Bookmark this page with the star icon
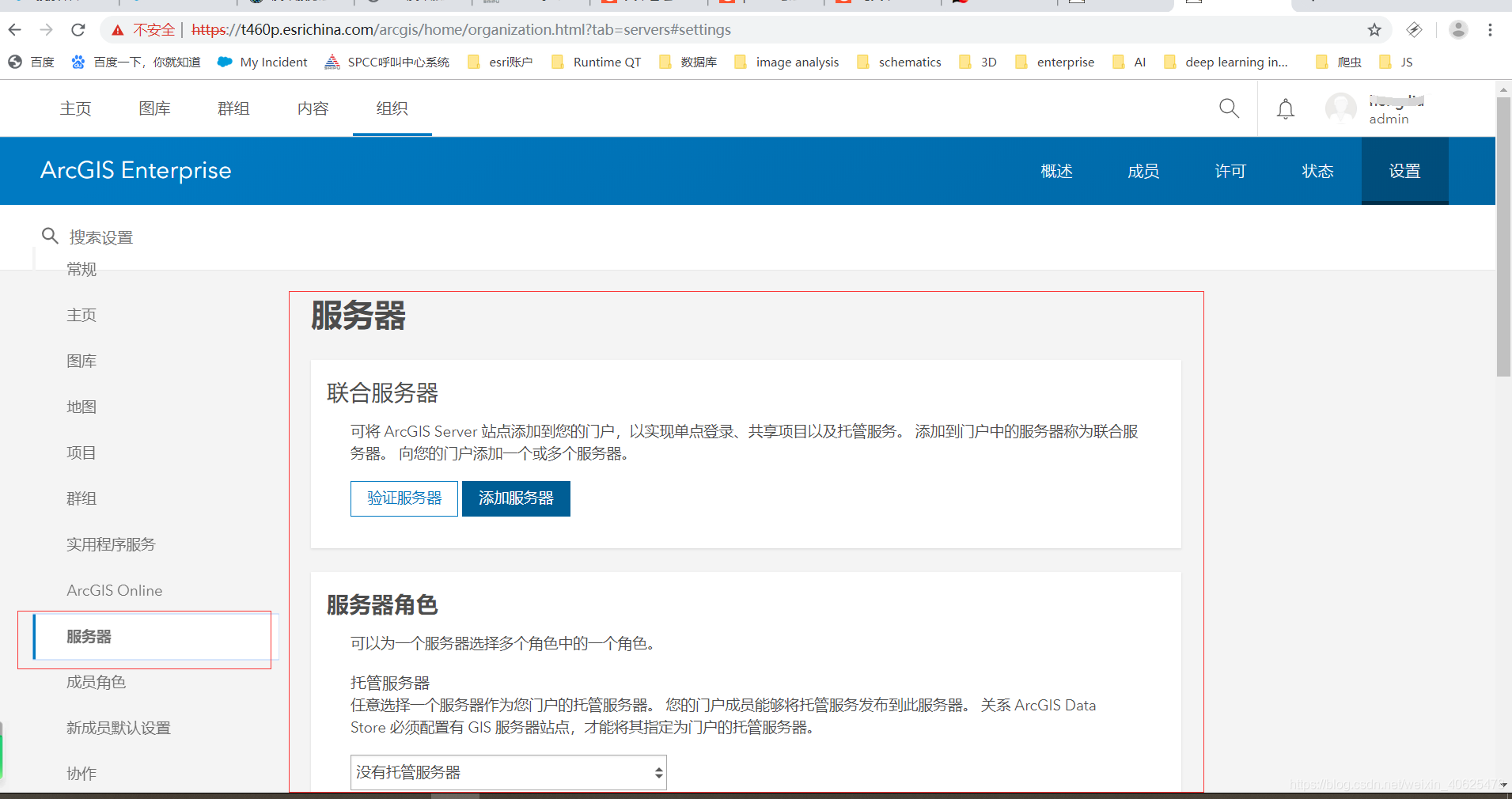This screenshot has width=1512, height=799. pyautogui.click(x=1374, y=30)
